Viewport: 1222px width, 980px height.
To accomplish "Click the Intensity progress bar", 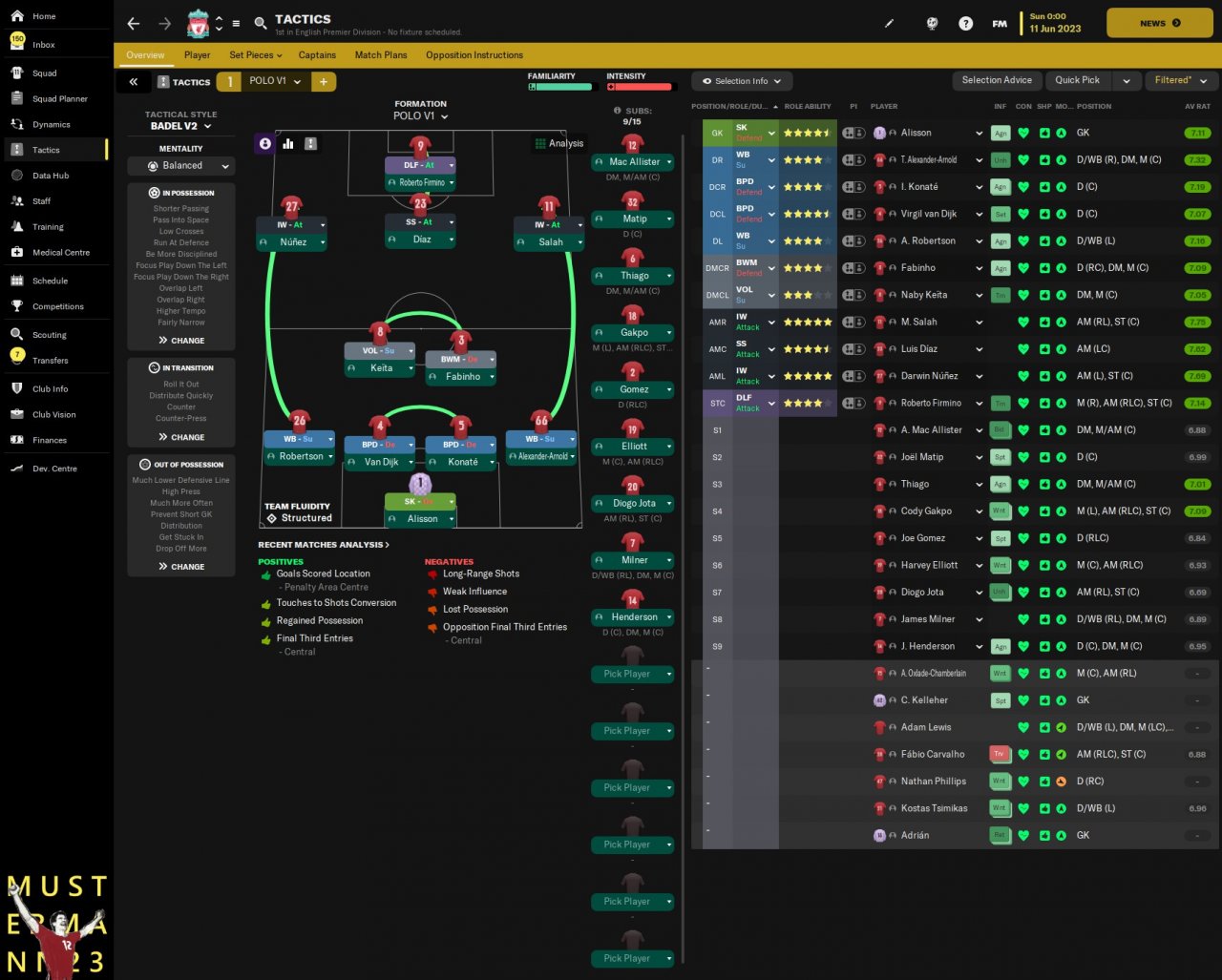I will pyautogui.click(x=642, y=87).
